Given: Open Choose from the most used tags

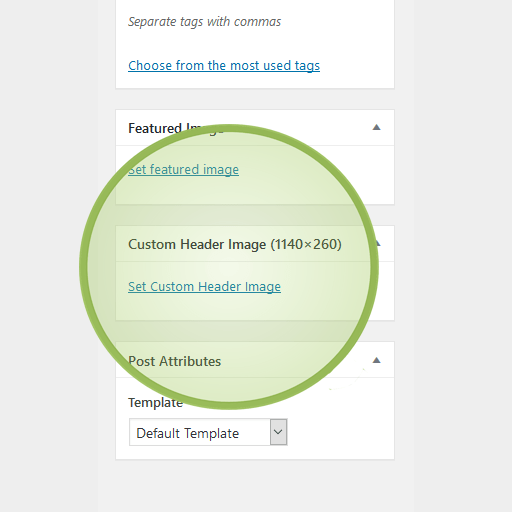Looking at the screenshot, I should pos(224,66).
